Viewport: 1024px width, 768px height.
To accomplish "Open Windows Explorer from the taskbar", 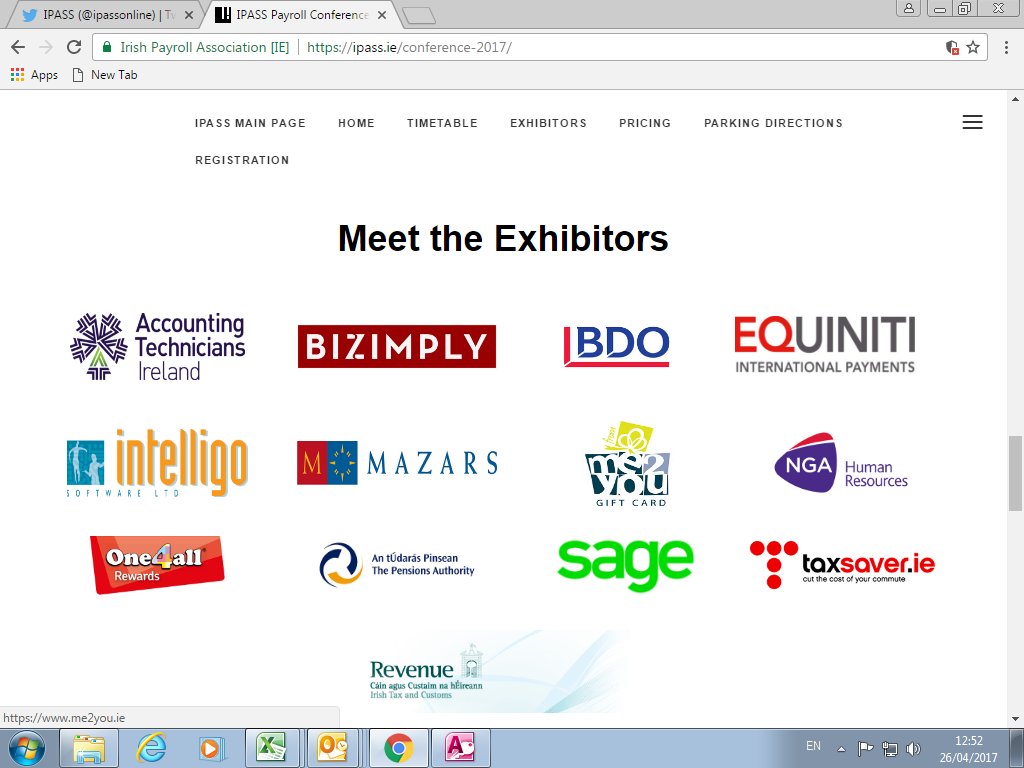I will click(89, 748).
